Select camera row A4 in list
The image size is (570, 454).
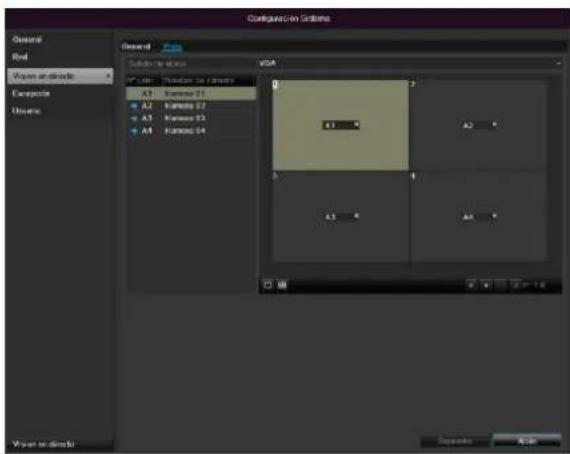click(191, 131)
